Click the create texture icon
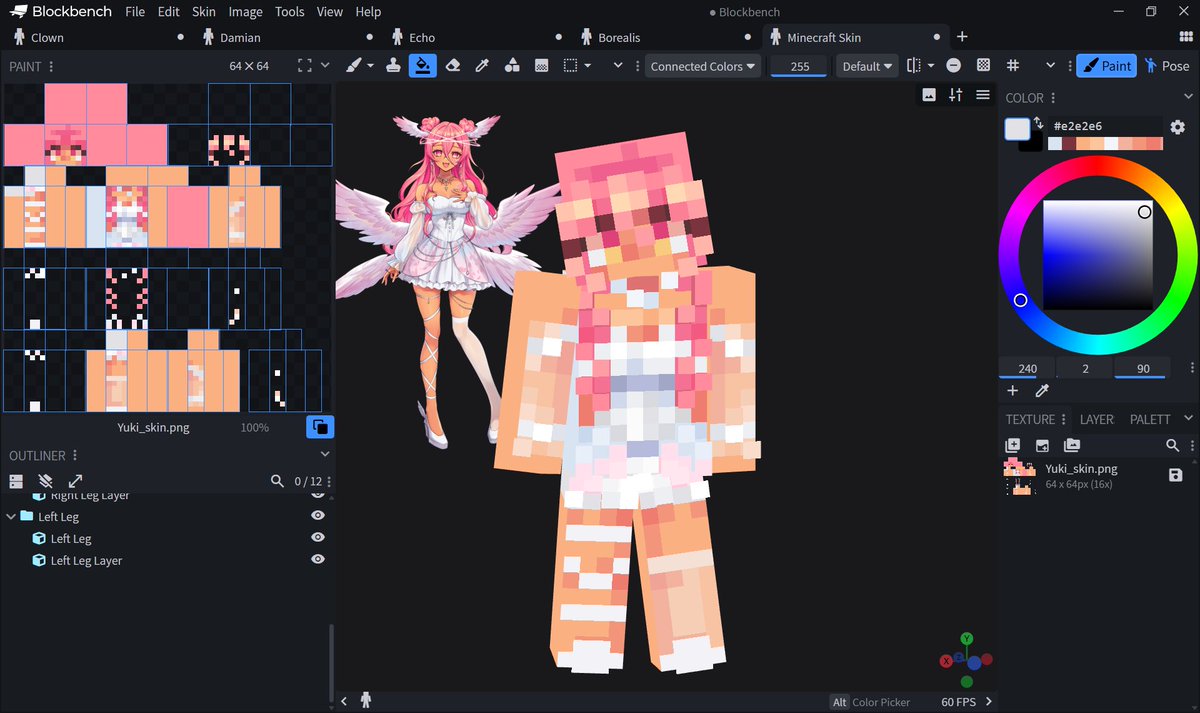This screenshot has width=1200, height=713. click(1012, 445)
